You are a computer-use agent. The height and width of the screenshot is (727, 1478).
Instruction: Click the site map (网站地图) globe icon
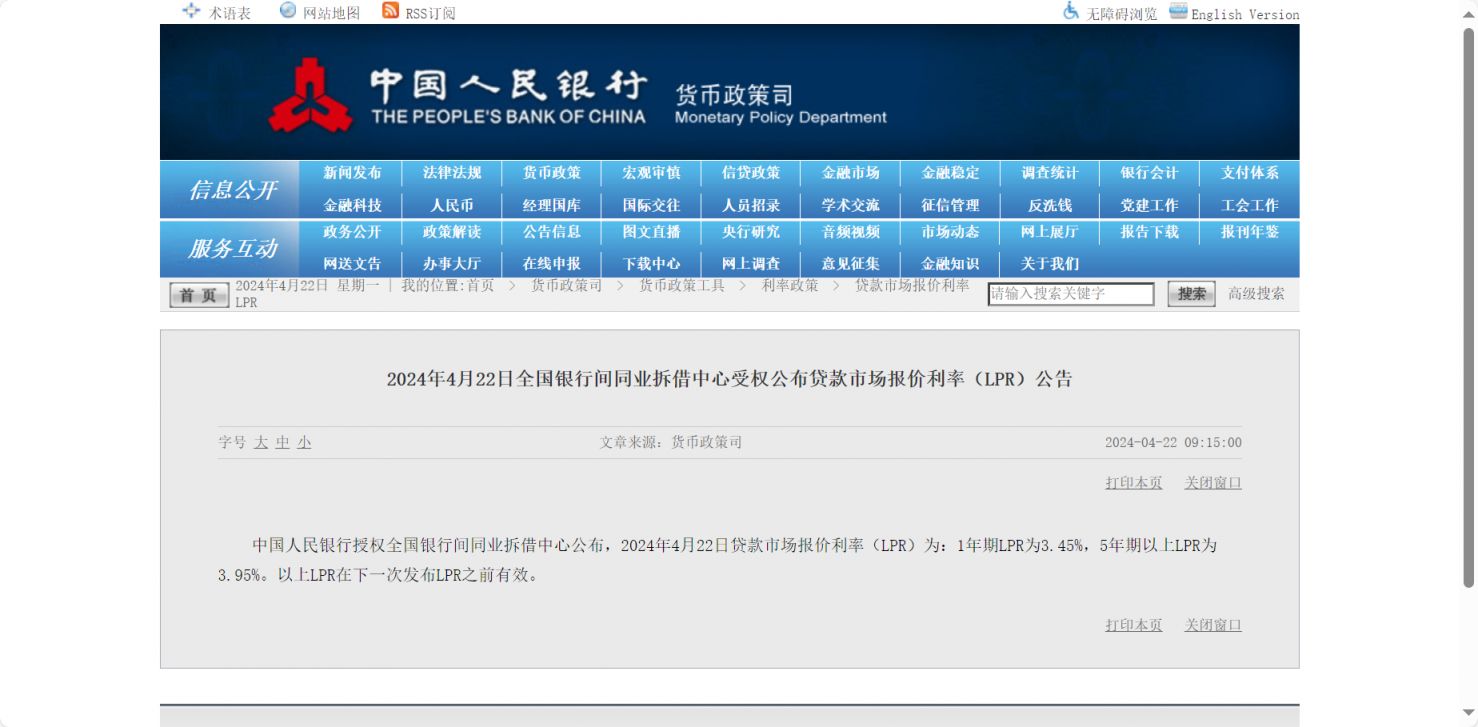288,11
